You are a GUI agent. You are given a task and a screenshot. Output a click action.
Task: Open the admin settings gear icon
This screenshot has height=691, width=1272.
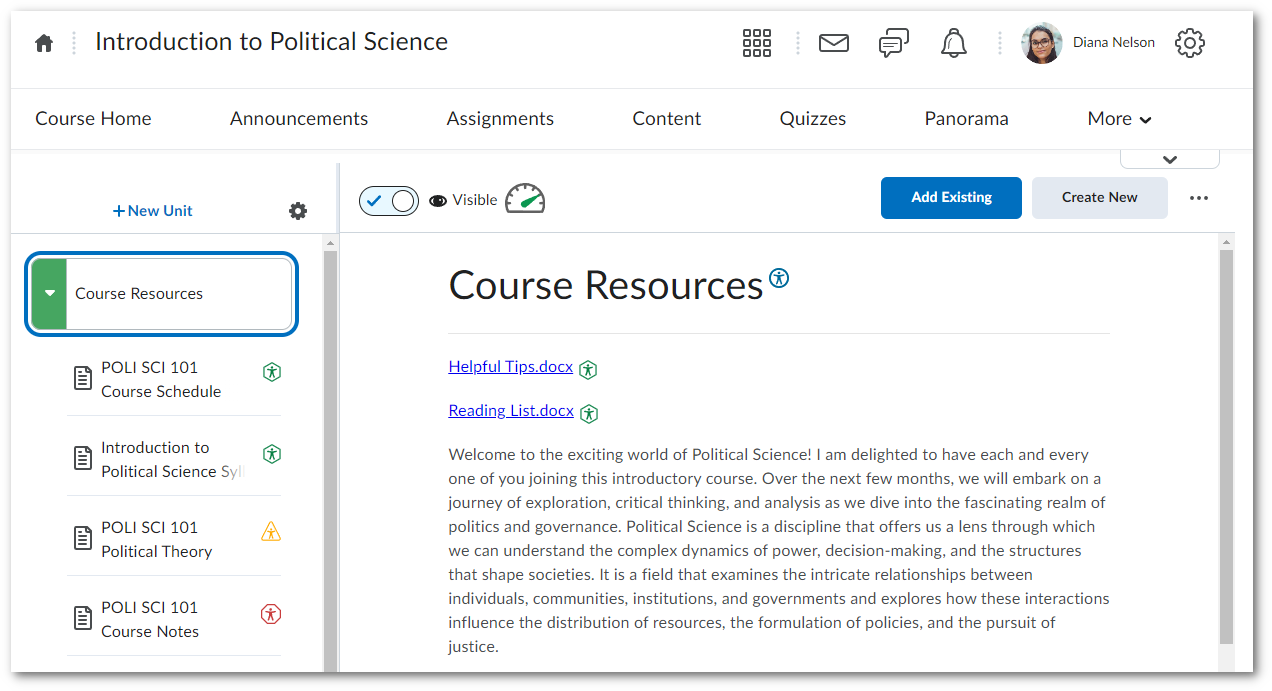pos(1189,43)
